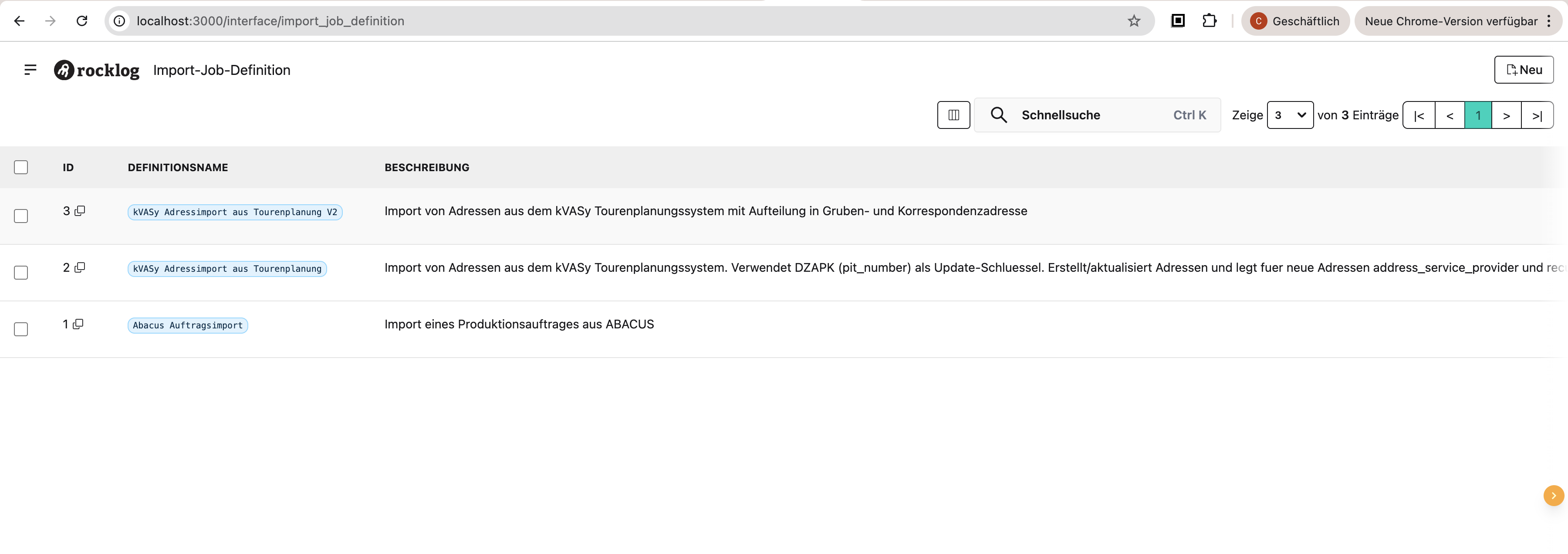Open the kVASy Adressimport aus Tourenplanung tag without V2
Viewport: 1568px width, 554px height.
[x=227, y=268]
